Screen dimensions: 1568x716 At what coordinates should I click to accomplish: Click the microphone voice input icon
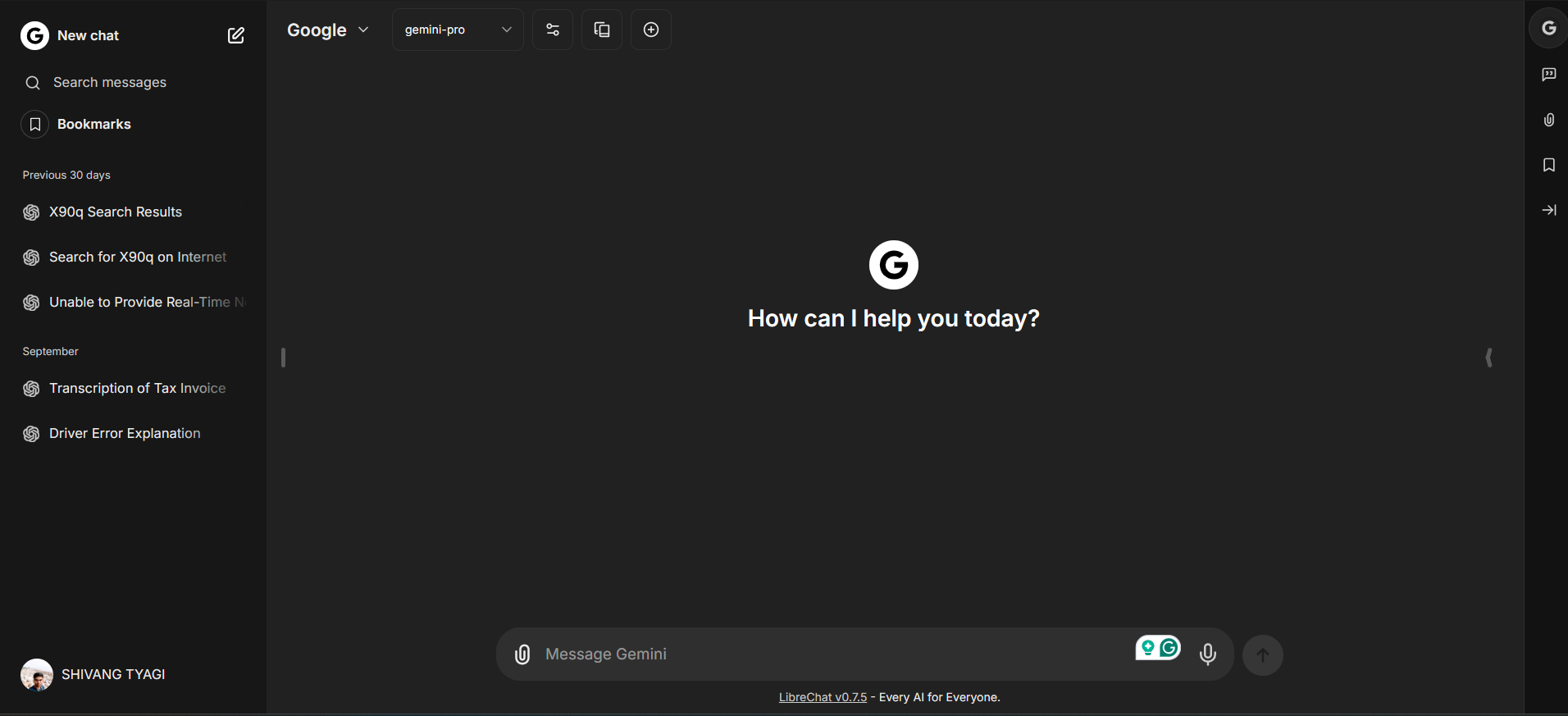point(1208,654)
